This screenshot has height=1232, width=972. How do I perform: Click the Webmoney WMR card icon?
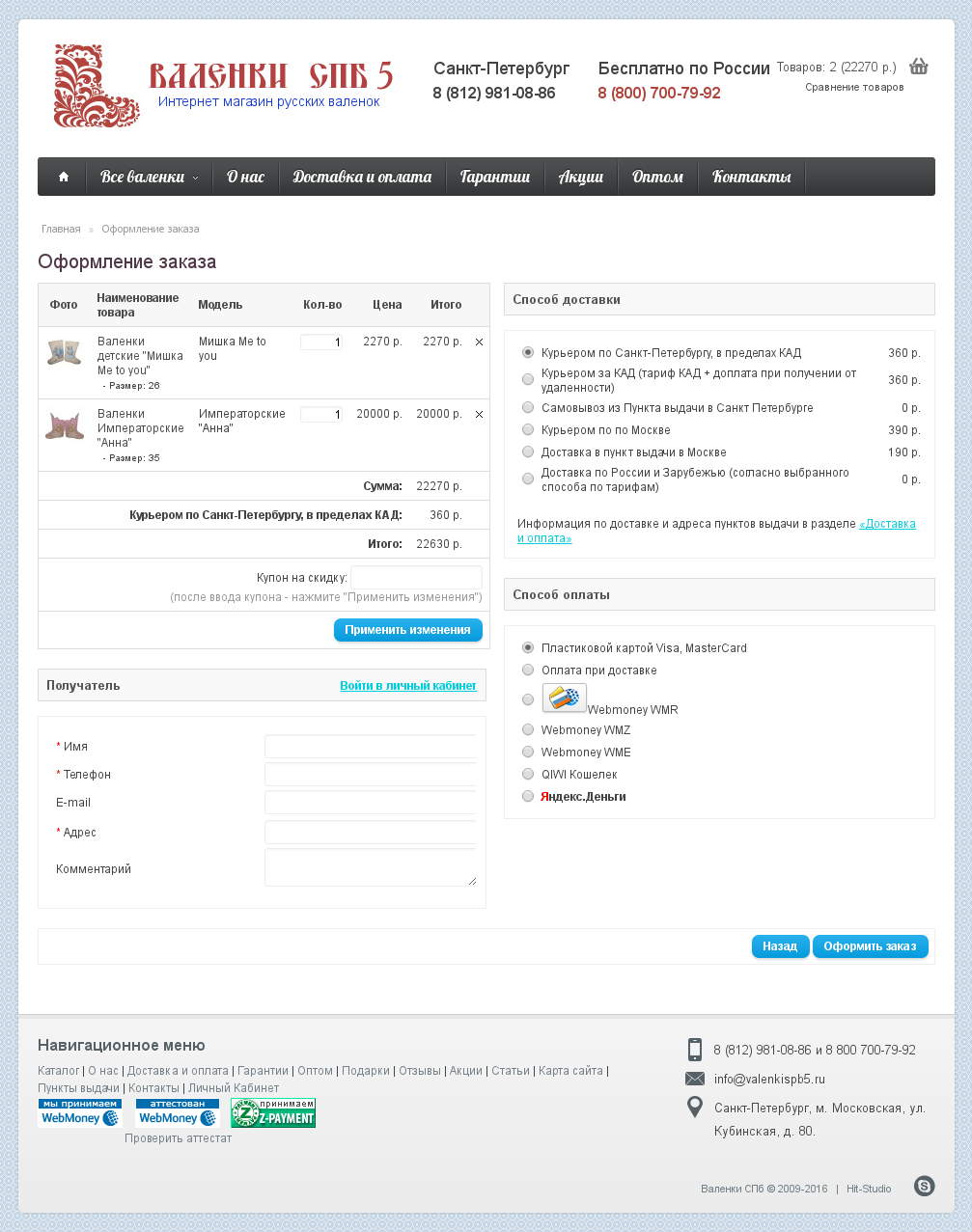coord(565,698)
